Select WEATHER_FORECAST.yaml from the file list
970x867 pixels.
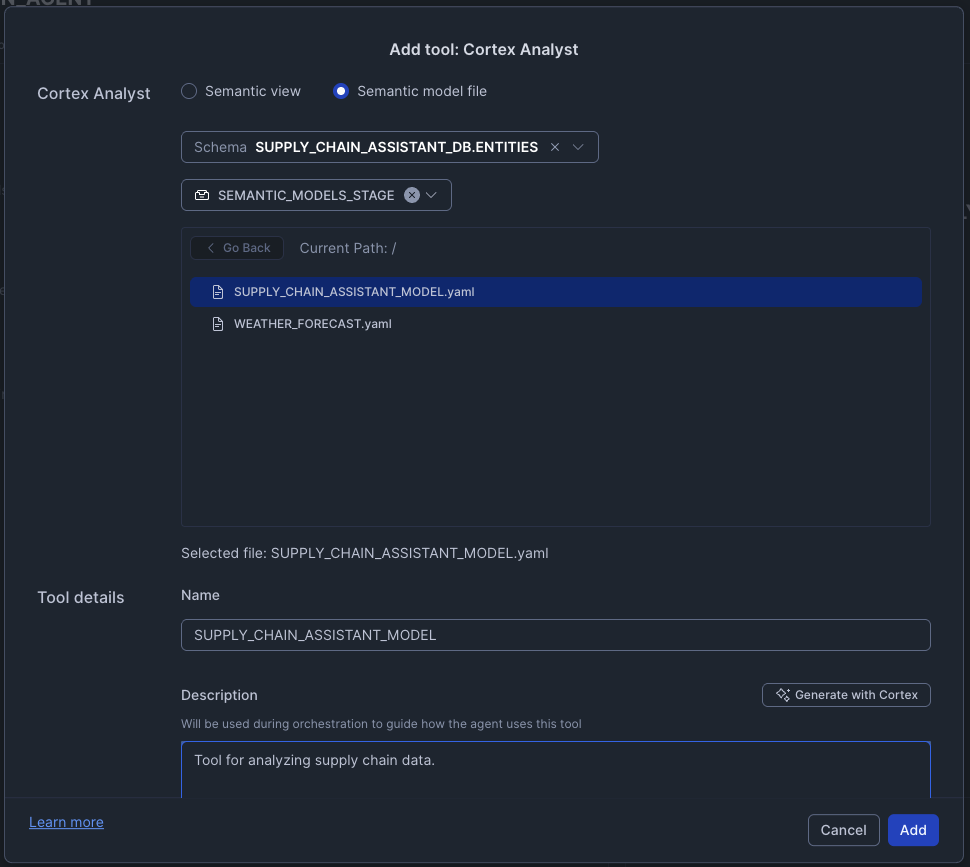[x=312, y=323]
